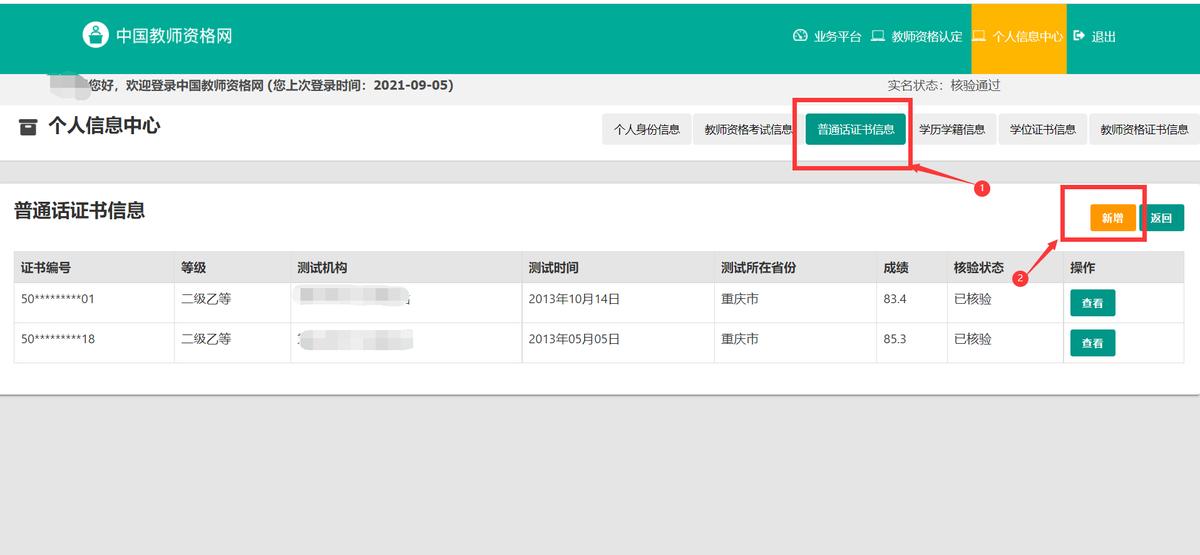Click test date 2013年10月14日

tap(574, 299)
